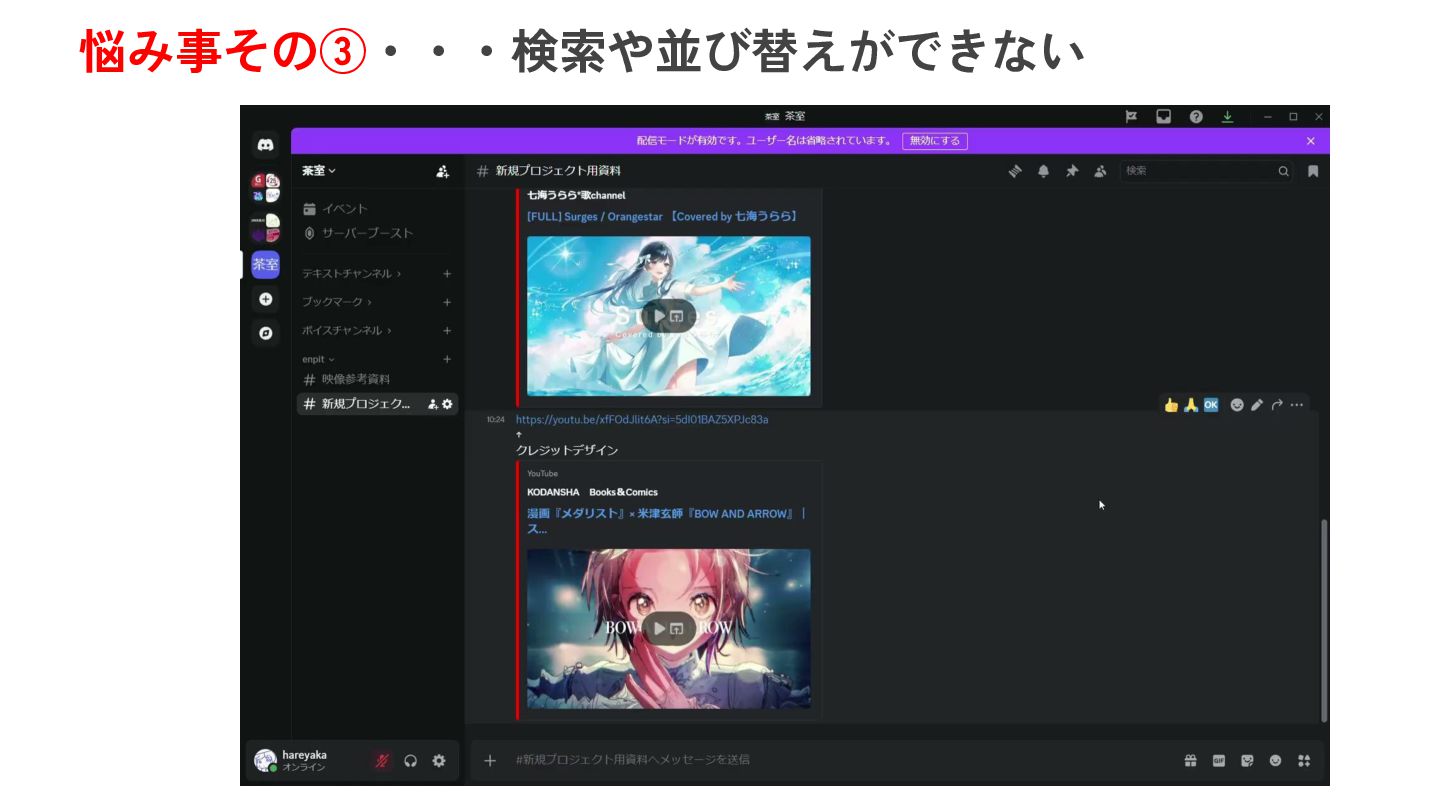
Task: Collapse the enpit category
Action: pyautogui.click(x=318, y=359)
